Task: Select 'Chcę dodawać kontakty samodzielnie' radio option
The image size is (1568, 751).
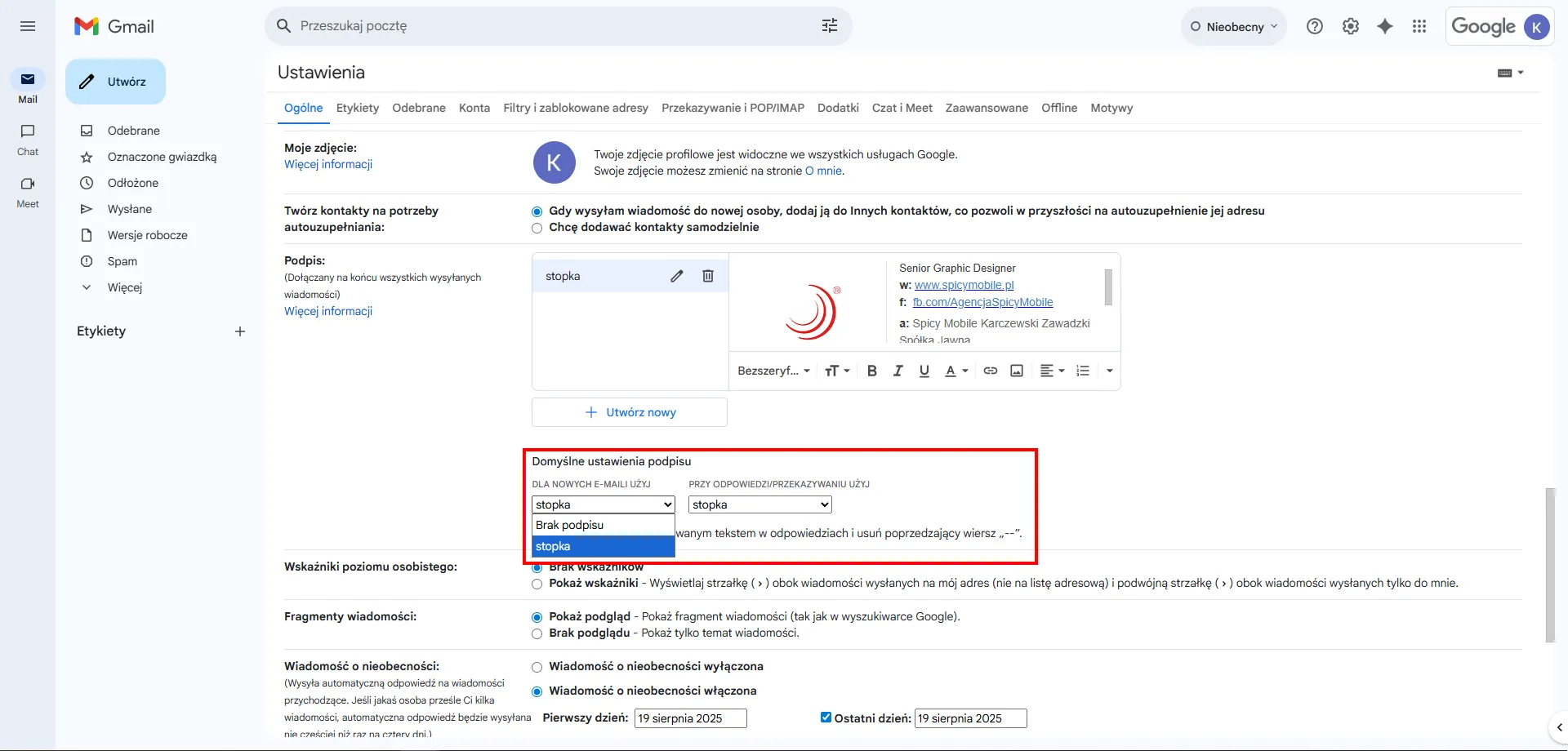Action: 537,229
